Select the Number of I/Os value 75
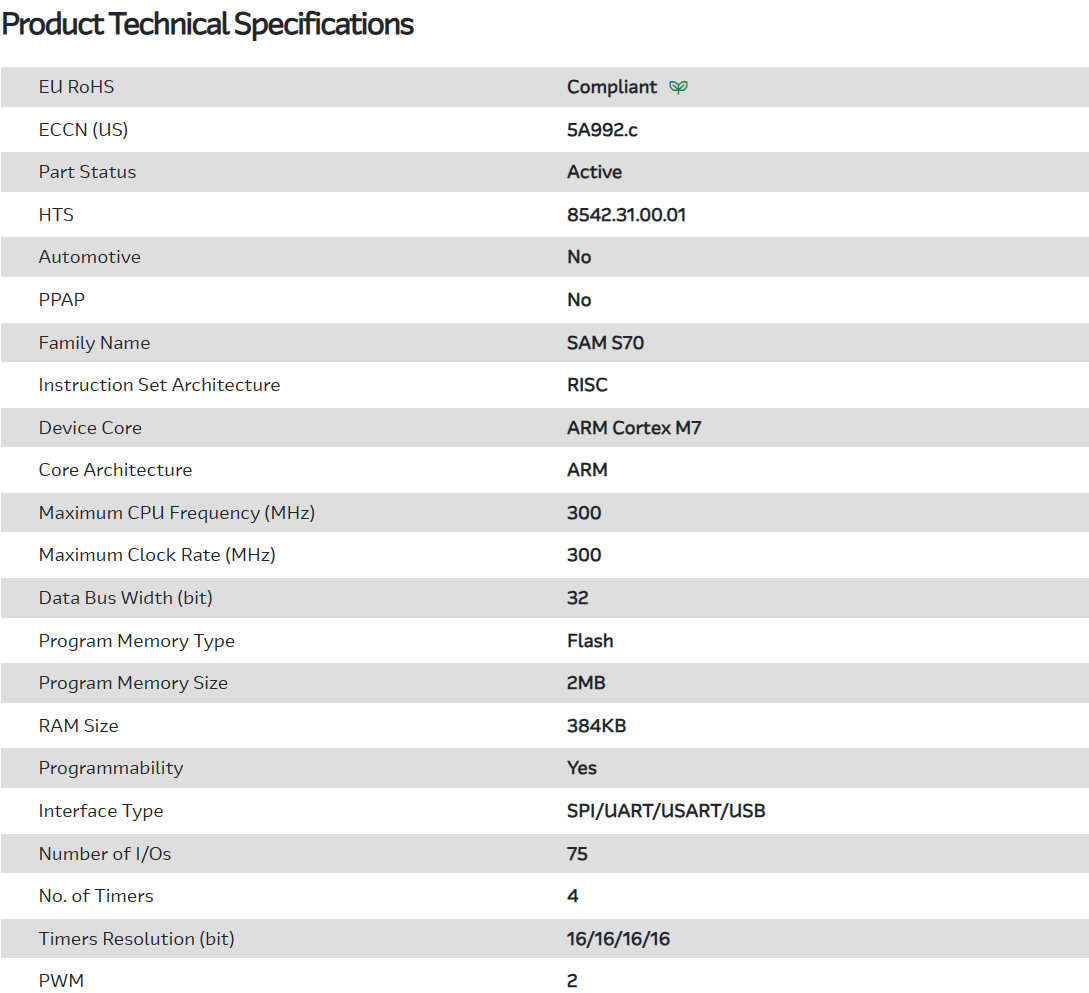Image resolution: width=1089 pixels, height=993 pixels. click(x=577, y=854)
